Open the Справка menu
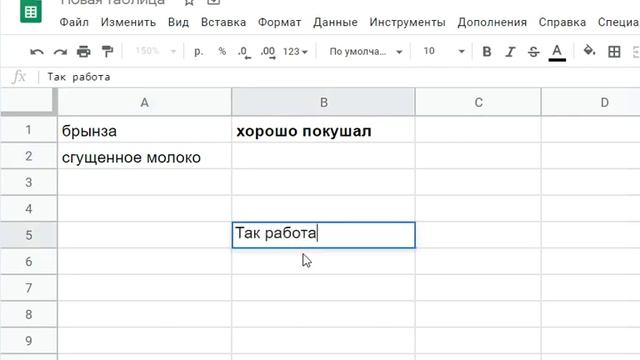Viewport: 640px width, 360px height. click(562, 22)
